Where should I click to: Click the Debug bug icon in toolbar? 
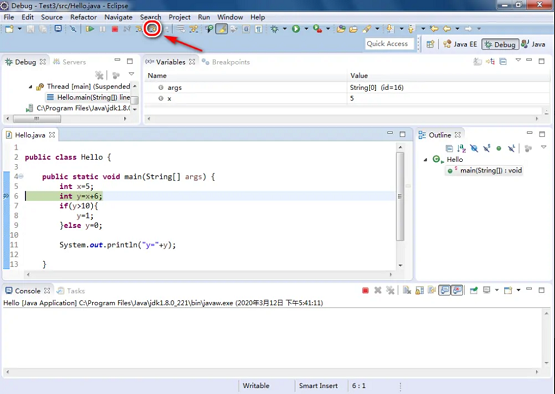(274, 29)
